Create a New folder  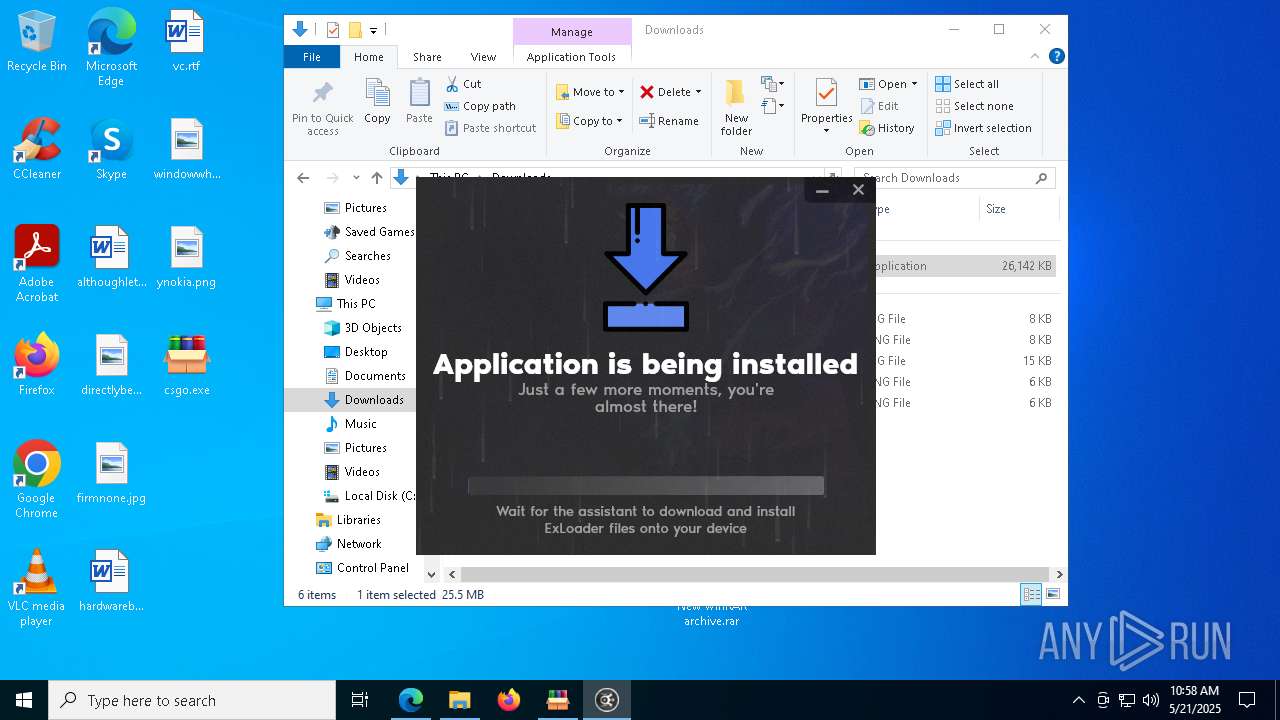736,107
